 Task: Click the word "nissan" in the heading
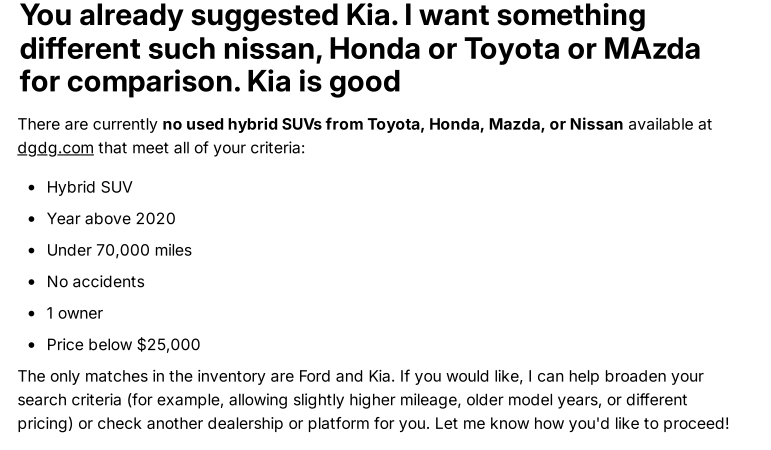[266, 48]
